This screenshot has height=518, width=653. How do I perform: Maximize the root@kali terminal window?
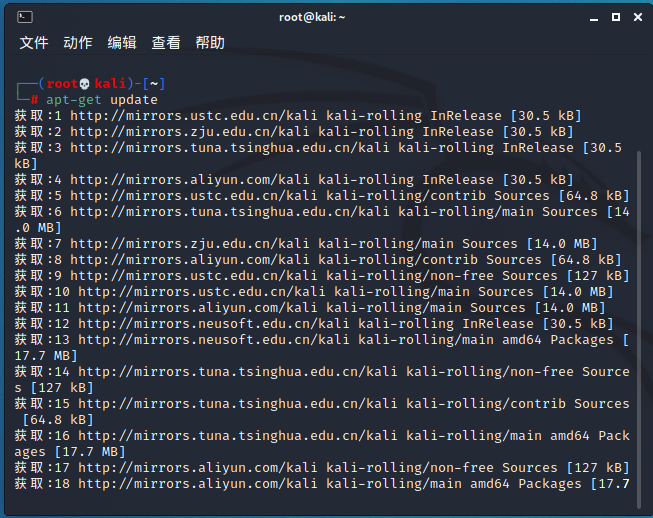tap(616, 17)
